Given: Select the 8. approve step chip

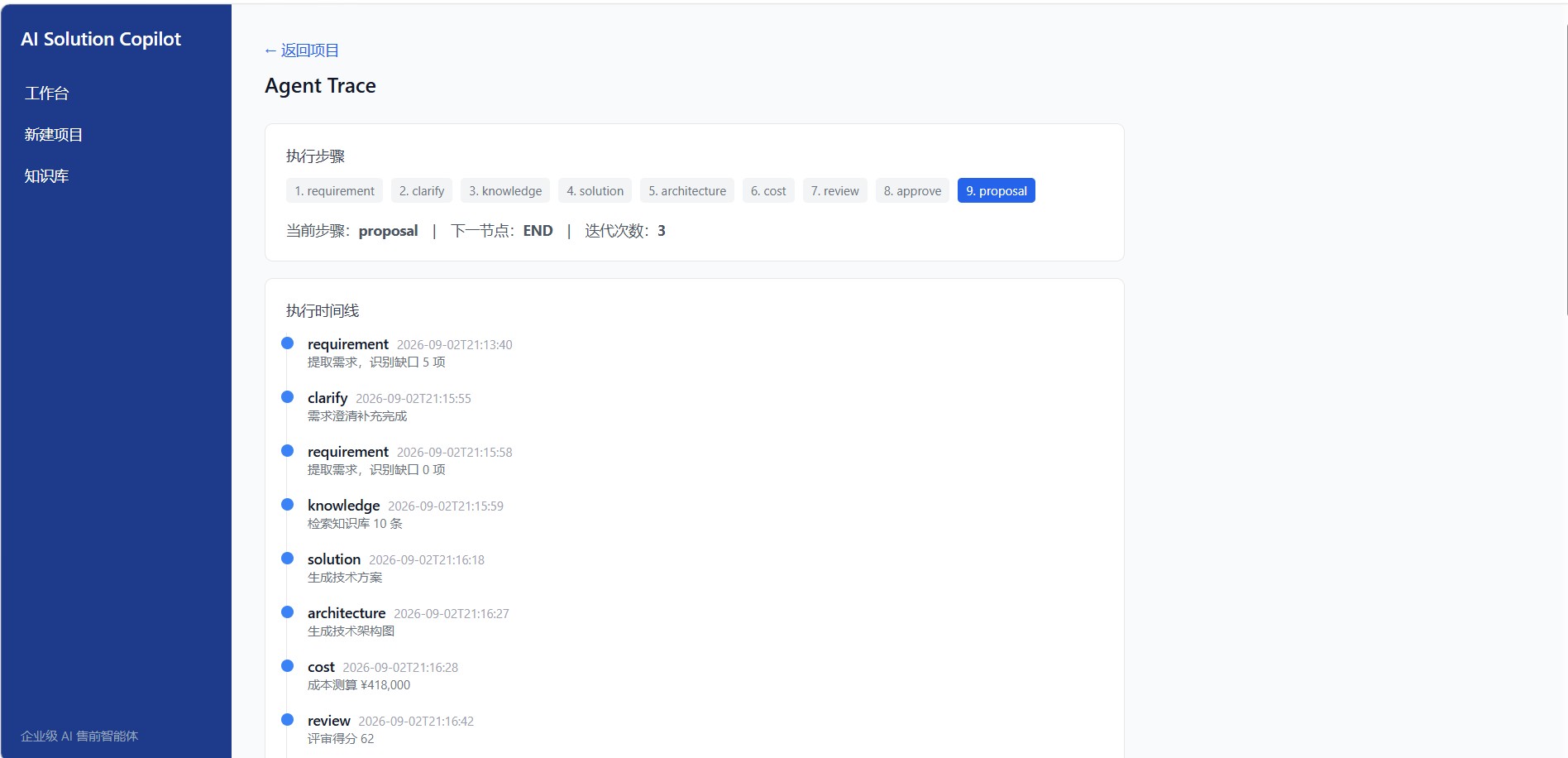Looking at the screenshot, I should (x=913, y=190).
